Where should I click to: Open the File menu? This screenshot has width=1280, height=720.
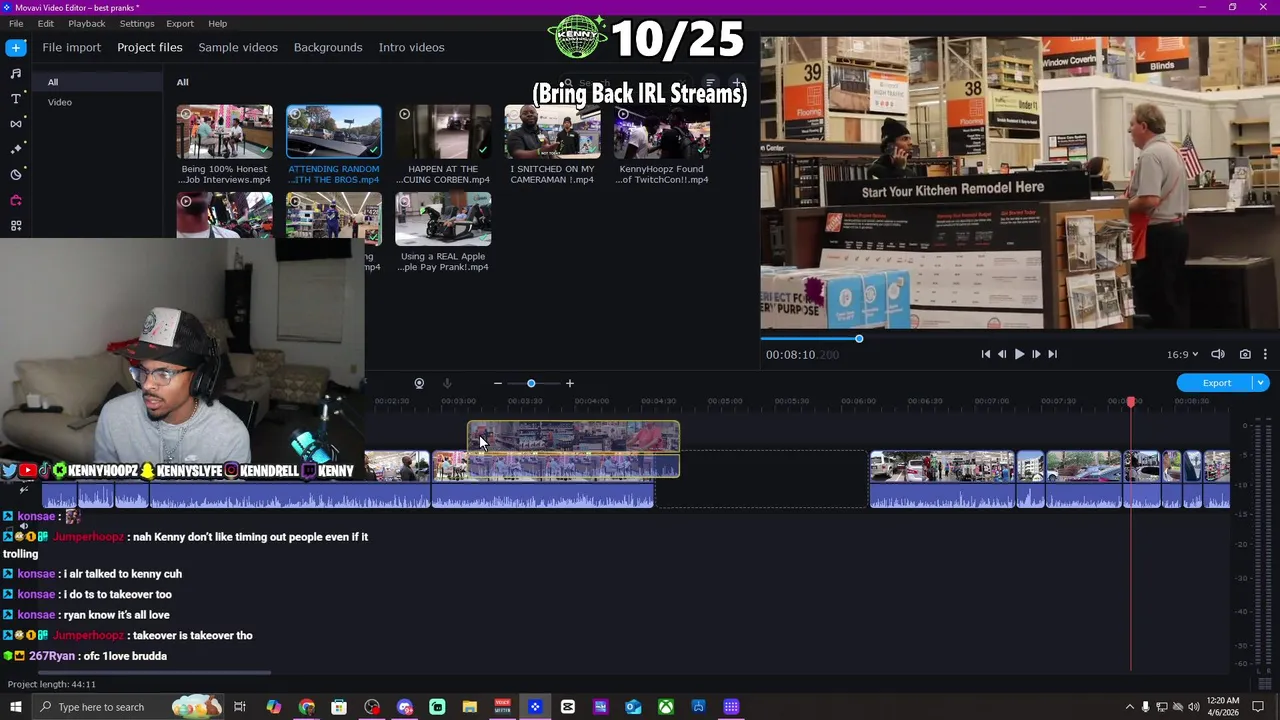[x=16, y=23]
